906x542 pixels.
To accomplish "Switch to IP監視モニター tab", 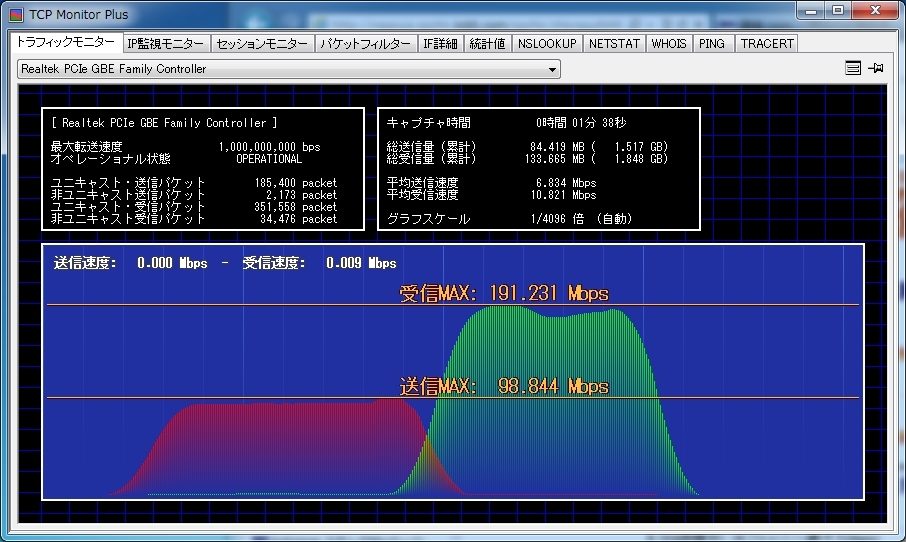I will pyautogui.click(x=166, y=44).
